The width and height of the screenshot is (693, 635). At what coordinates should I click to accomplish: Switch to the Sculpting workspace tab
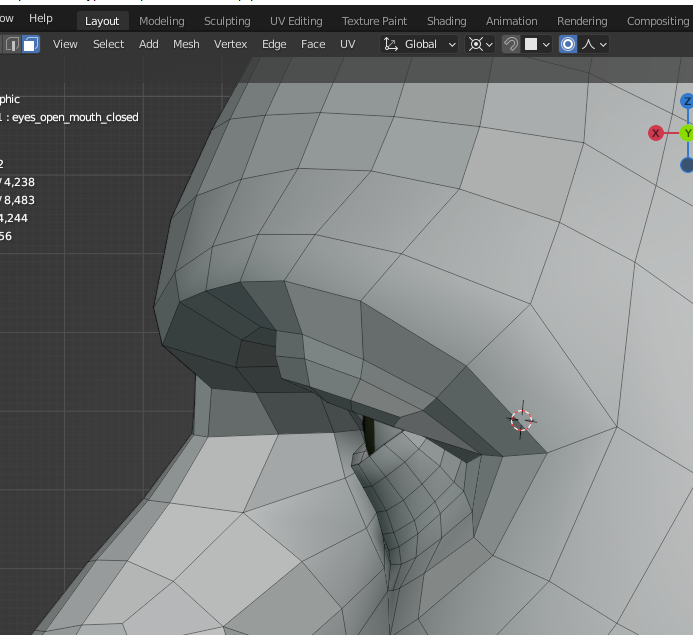pyautogui.click(x=227, y=21)
